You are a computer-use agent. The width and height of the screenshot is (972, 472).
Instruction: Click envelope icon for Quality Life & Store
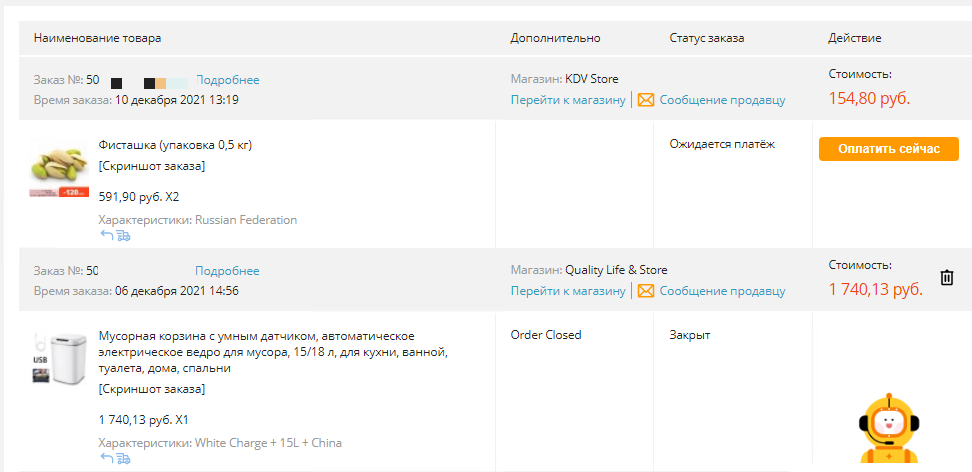click(646, 291)
